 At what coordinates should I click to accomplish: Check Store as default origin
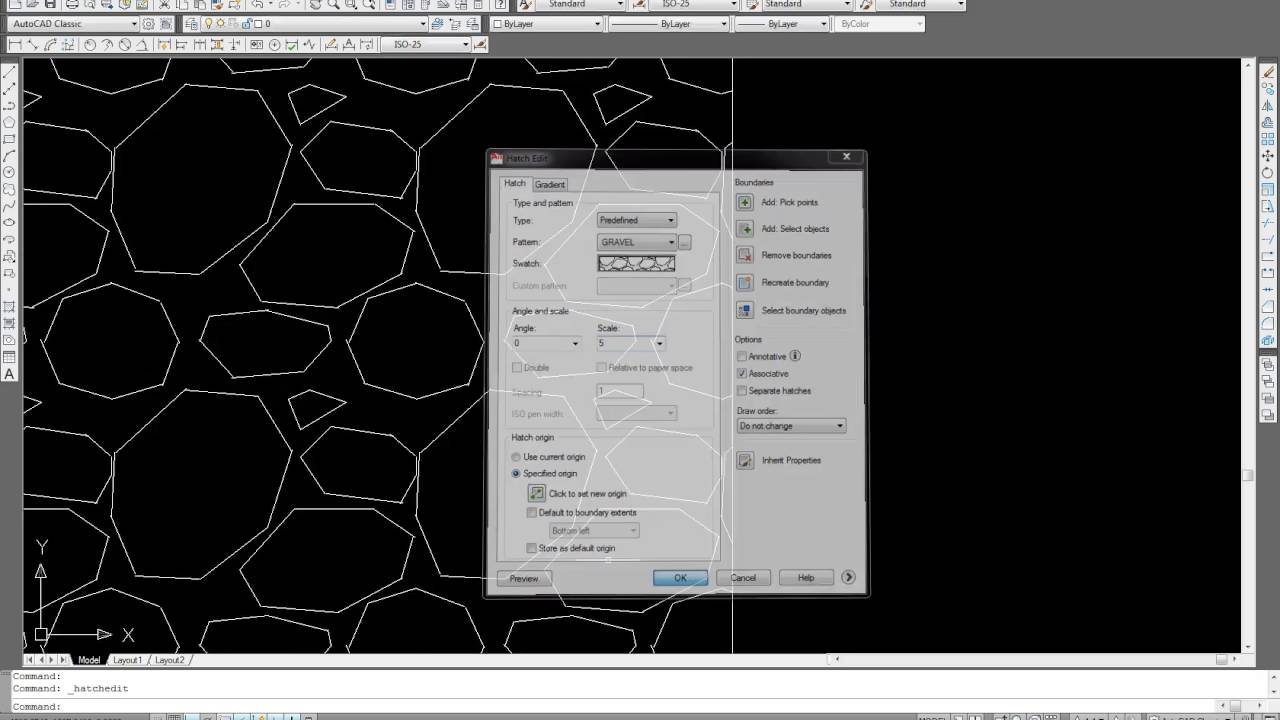[532, 548]
